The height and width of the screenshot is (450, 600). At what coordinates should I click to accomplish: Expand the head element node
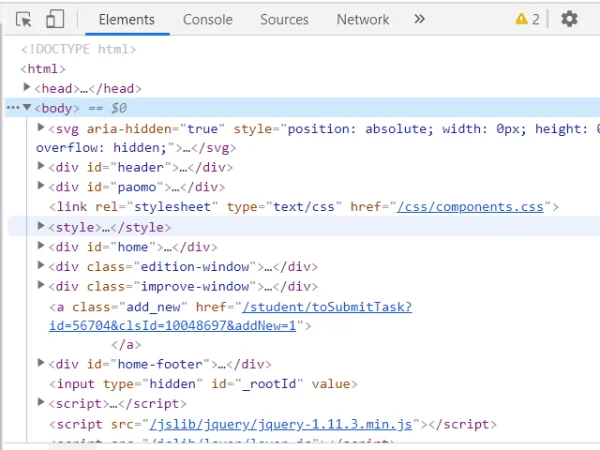[x=27, y=88]
